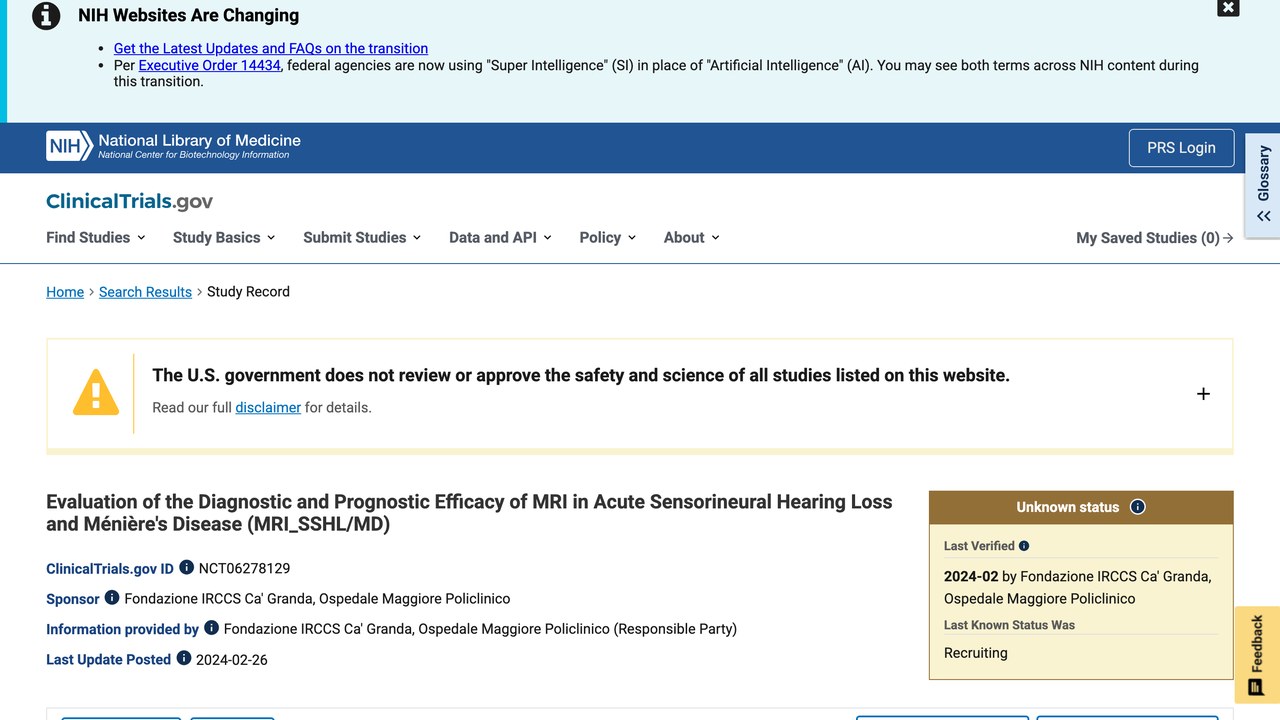The width and height of the screenshot is (1280, 720).
Task: Click the Study Record breadcrumb text
Action: [x=248, y=292]
